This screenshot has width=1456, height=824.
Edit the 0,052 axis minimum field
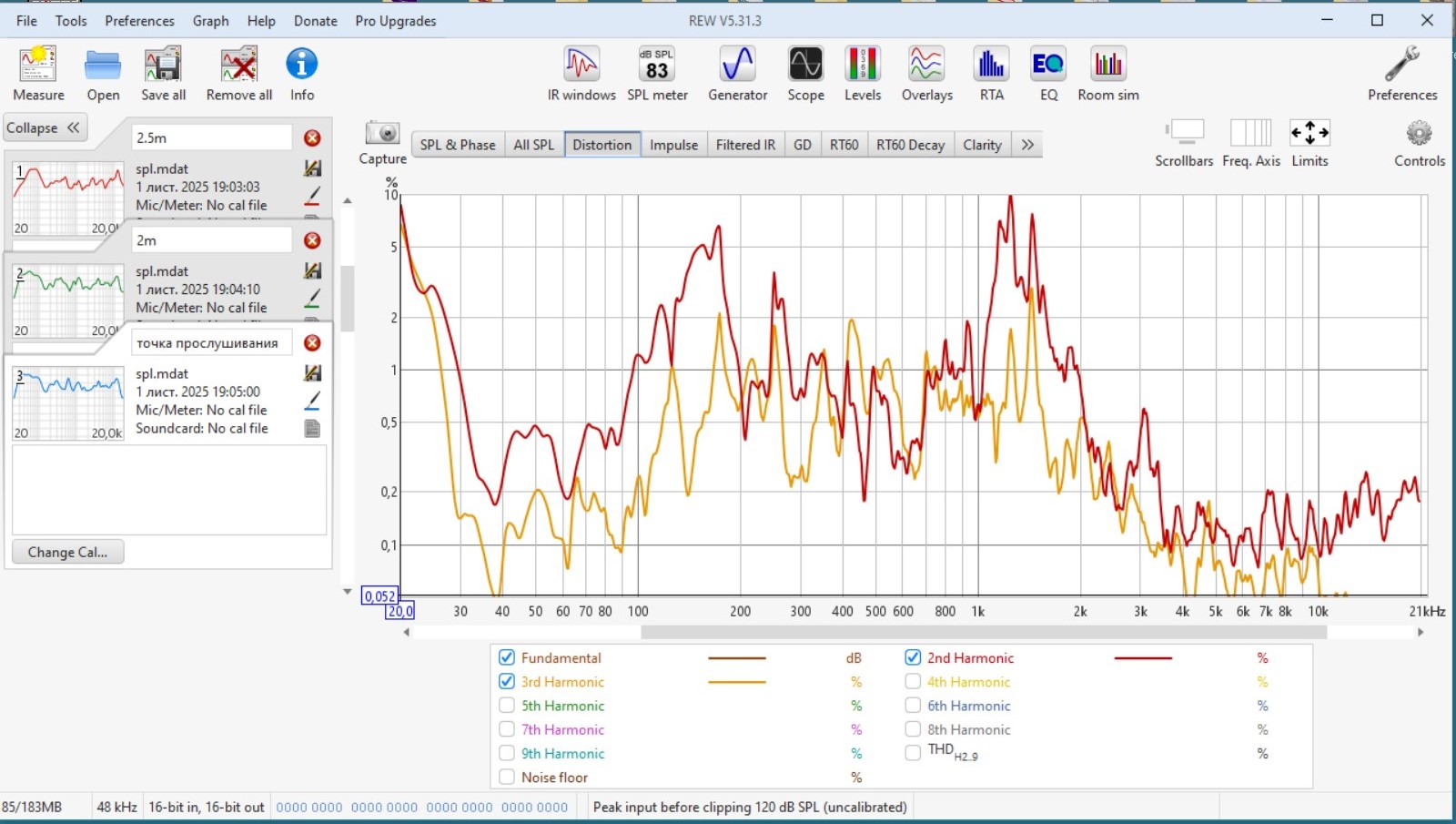point(379,596)
